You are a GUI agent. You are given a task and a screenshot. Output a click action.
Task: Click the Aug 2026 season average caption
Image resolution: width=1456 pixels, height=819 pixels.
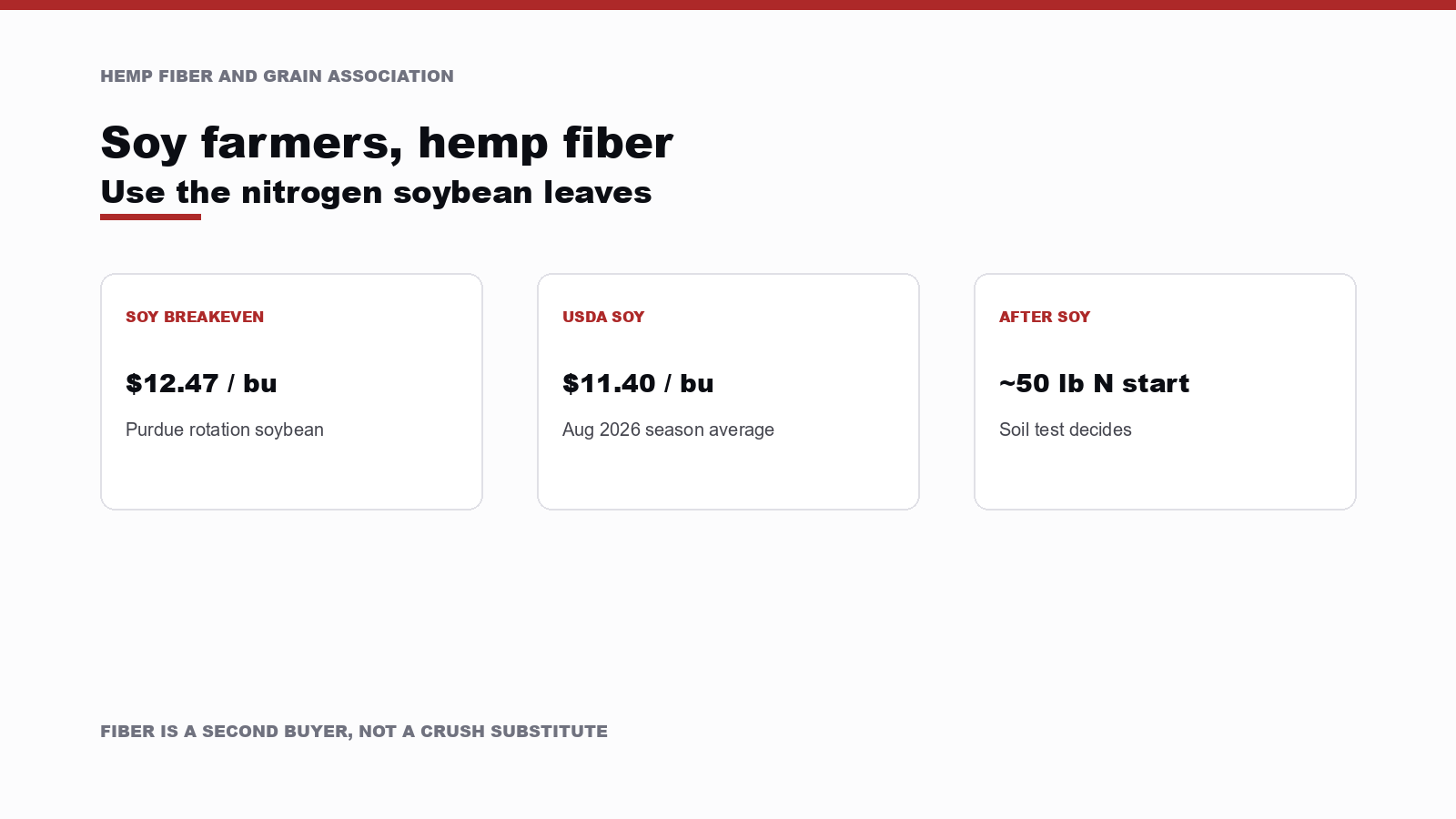[668, 430]
